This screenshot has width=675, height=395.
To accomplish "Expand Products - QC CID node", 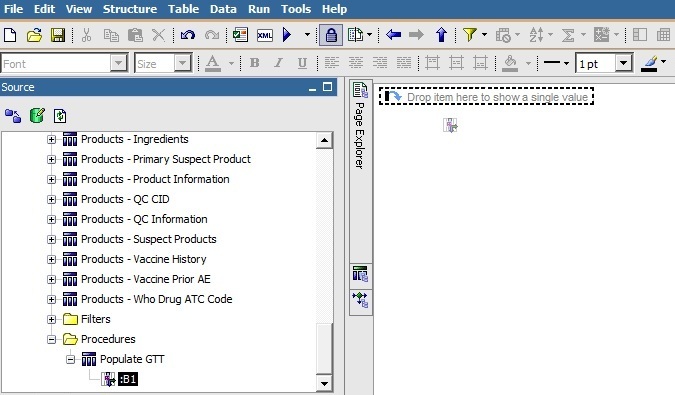I will (51, 200).
